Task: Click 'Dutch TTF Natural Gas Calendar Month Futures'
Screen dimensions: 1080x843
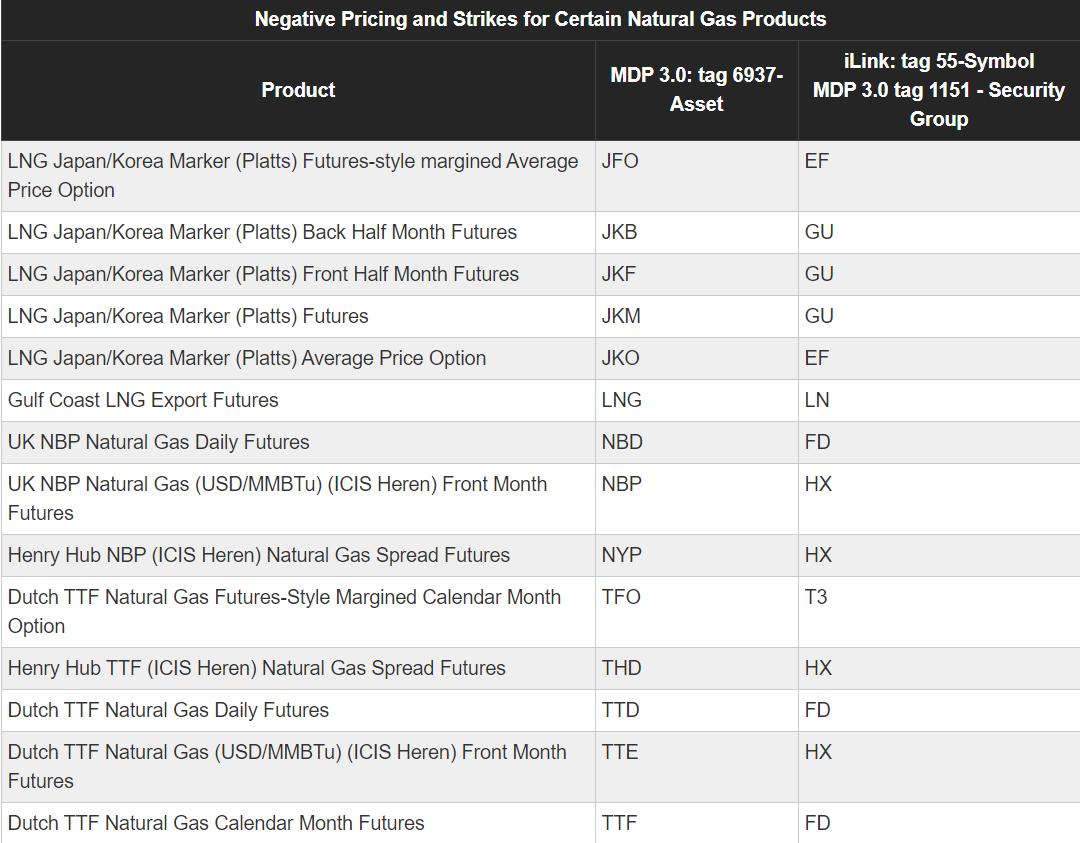Action: pyautogui.click(x=216, y=823)
